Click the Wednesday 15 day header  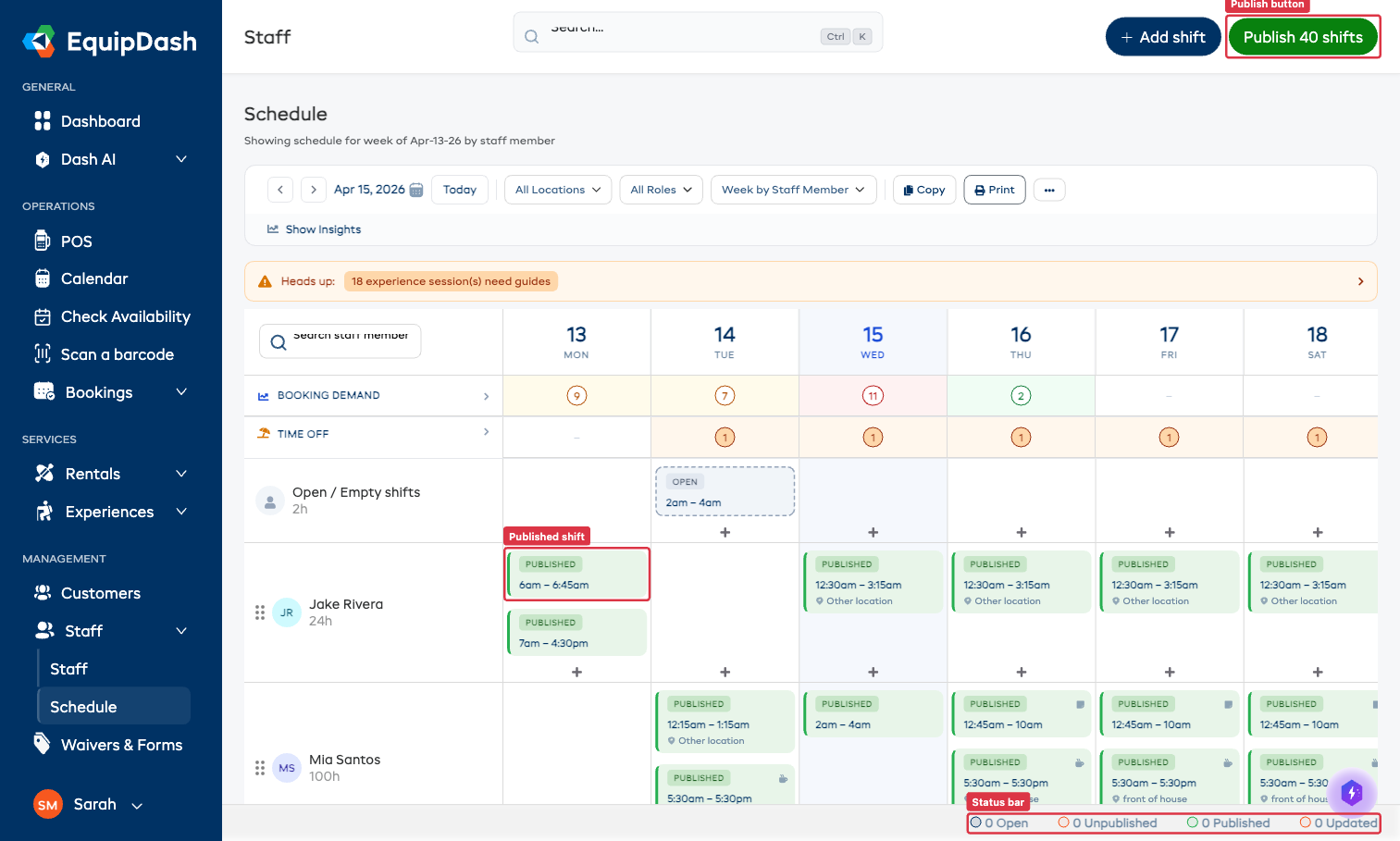tap(873, 342)
